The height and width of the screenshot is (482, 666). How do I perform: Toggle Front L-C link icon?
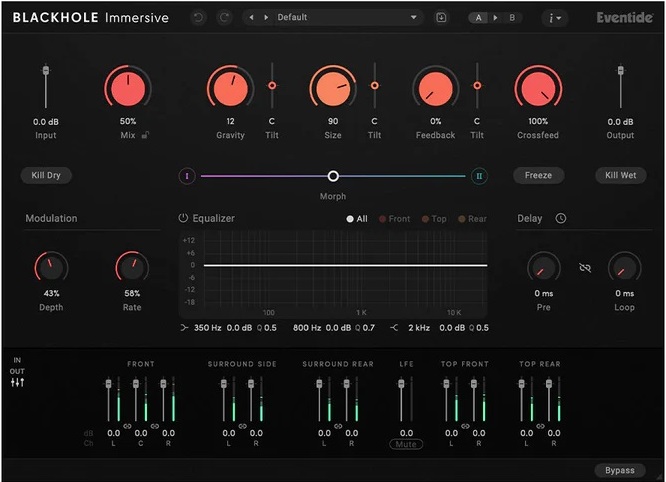[x=127, y=426]
